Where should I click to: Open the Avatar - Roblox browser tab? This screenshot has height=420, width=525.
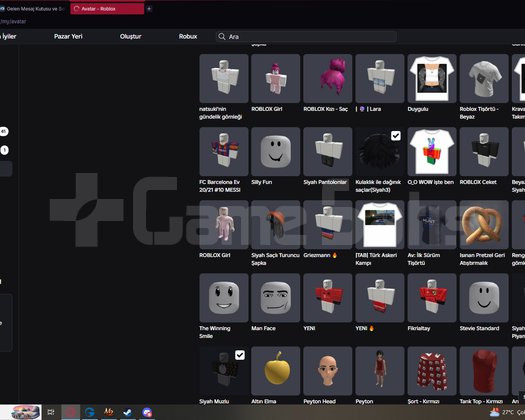click(x=107, y=9)
